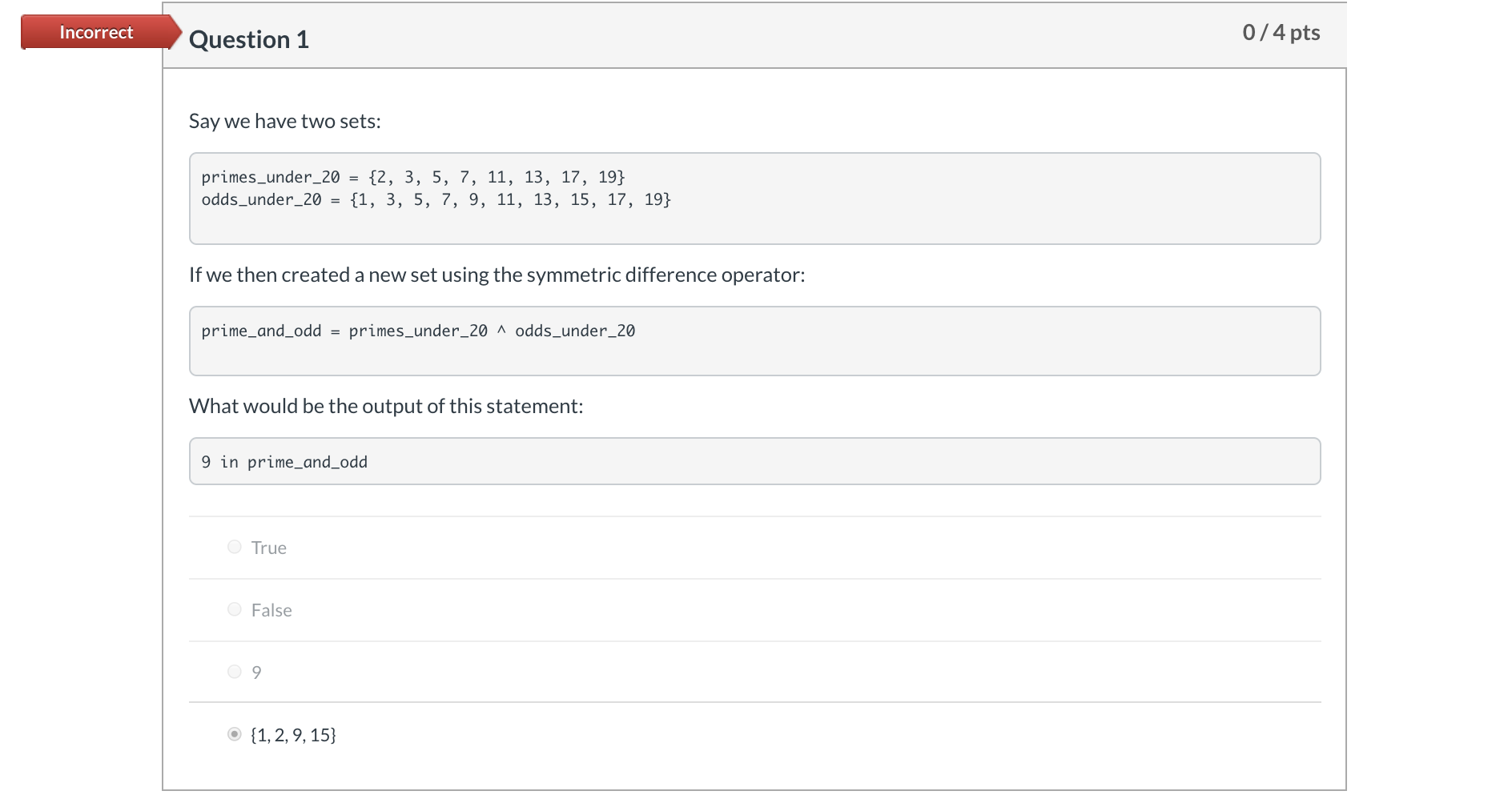Click the 0 / 4 pts score

1281,32
